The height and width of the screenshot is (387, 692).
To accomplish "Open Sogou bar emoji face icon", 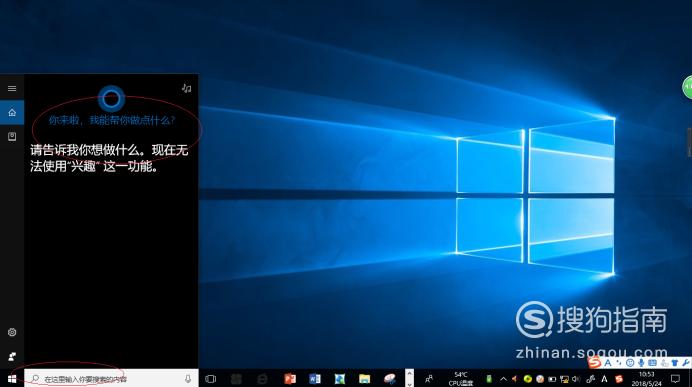I will click(630, 363).
